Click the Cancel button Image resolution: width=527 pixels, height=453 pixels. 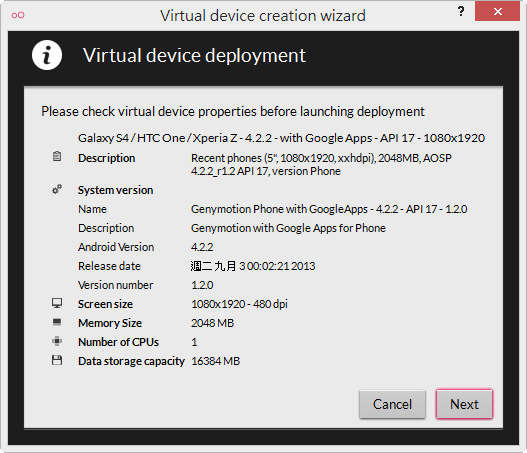tap(392, 404)
